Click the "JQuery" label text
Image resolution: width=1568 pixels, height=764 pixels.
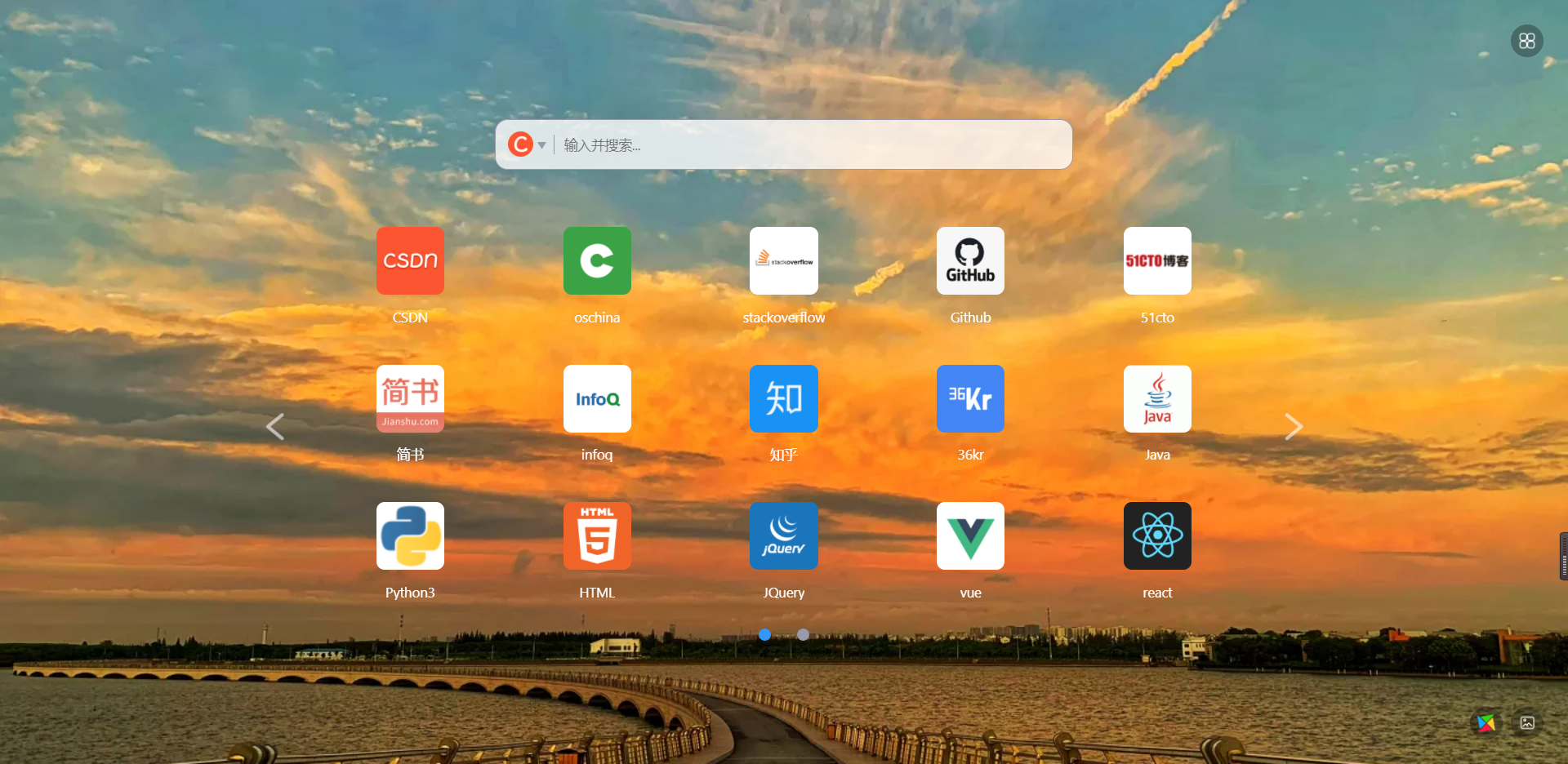click(784, 593)
